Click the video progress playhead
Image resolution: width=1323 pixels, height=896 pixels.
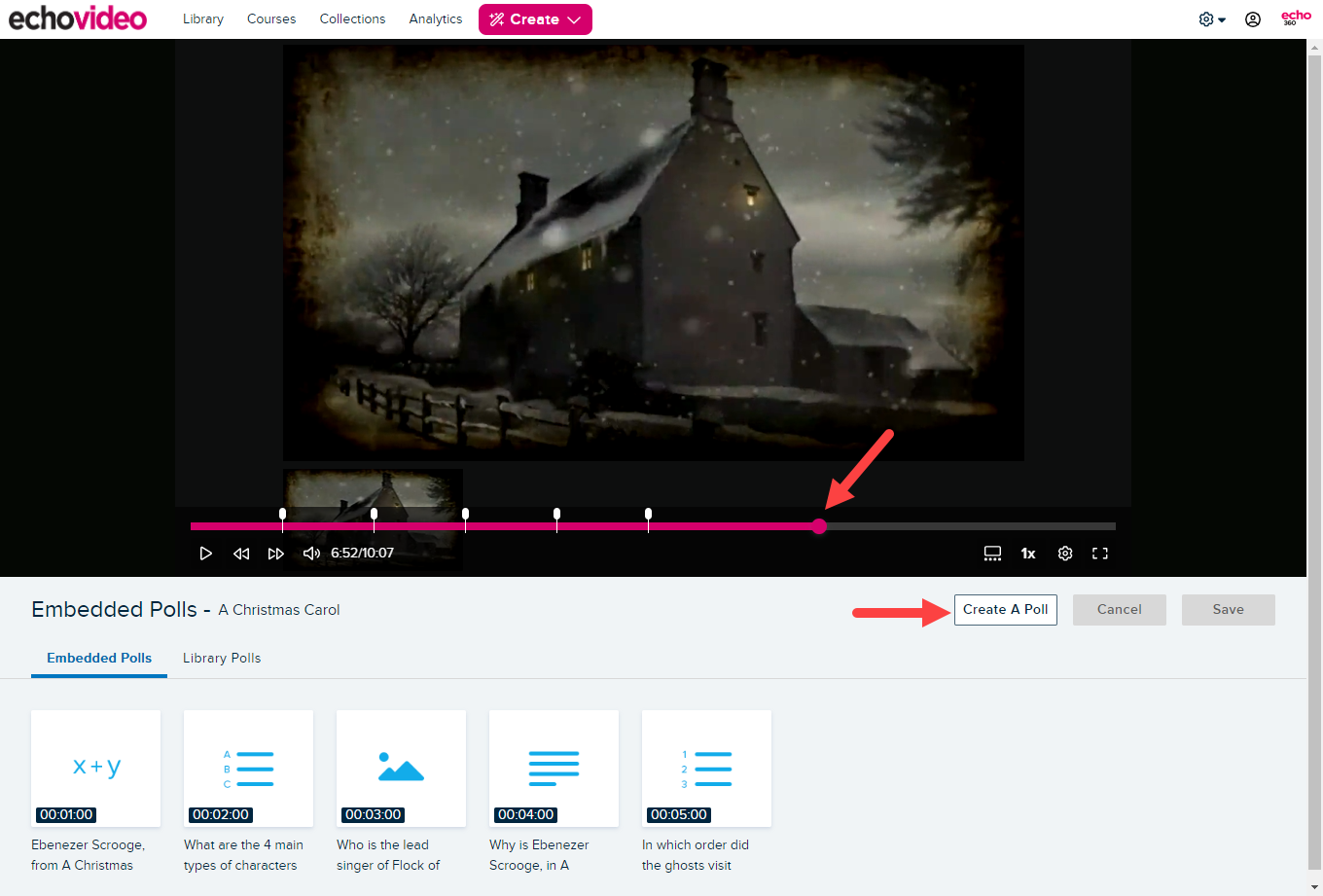pos(819,526)
